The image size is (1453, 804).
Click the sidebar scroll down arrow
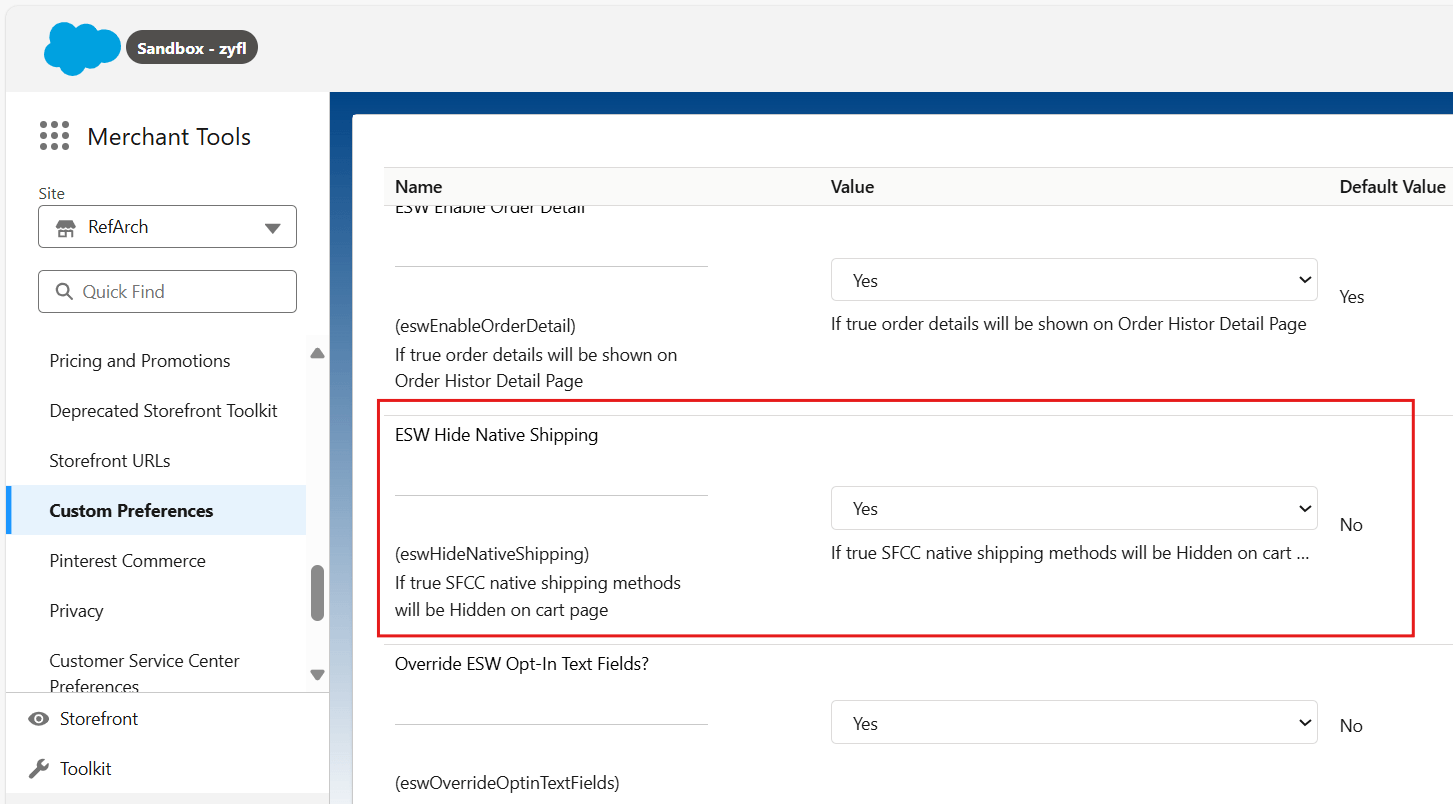317,675
